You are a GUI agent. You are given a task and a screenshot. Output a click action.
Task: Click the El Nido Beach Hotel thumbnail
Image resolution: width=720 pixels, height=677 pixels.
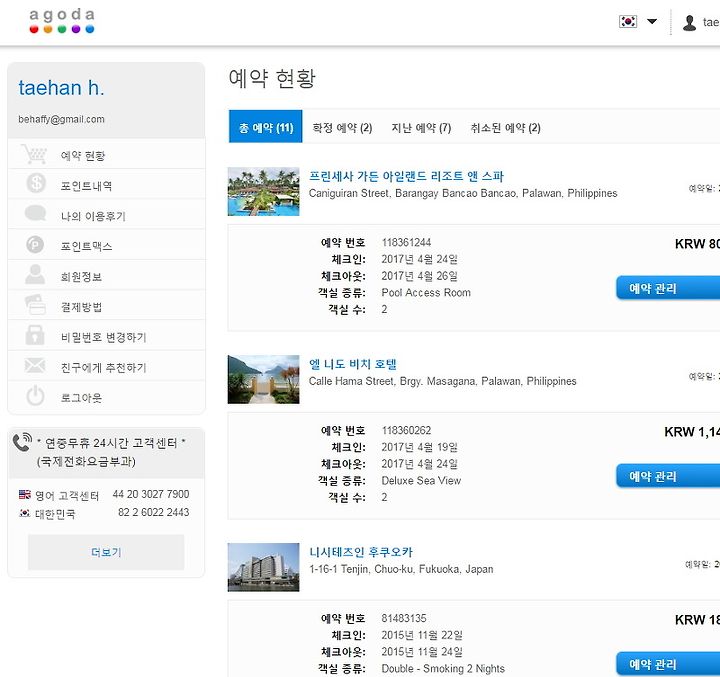pos(264,379)
